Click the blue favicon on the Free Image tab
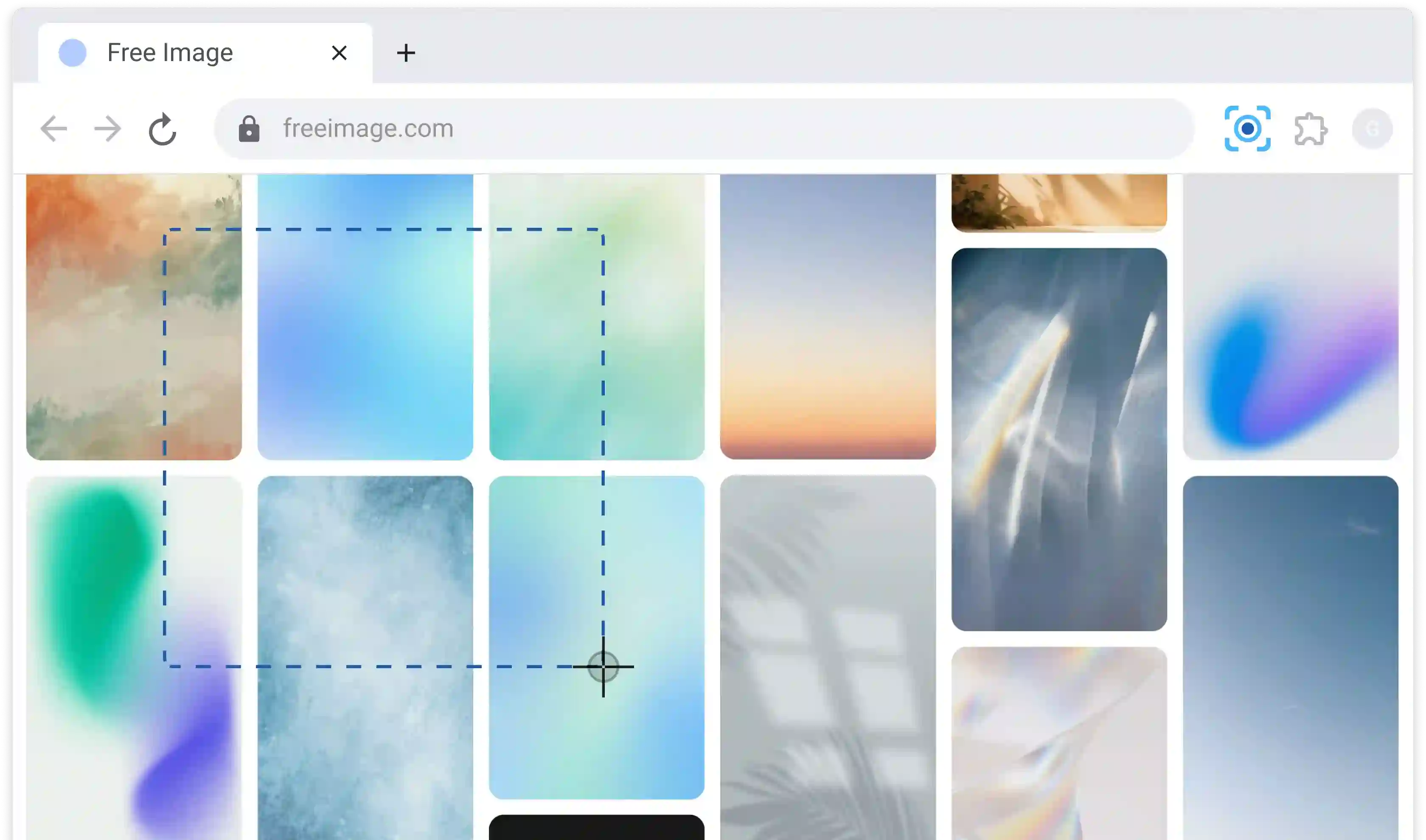This screenshot has height=840, width=1426. (x=72, y=52)
